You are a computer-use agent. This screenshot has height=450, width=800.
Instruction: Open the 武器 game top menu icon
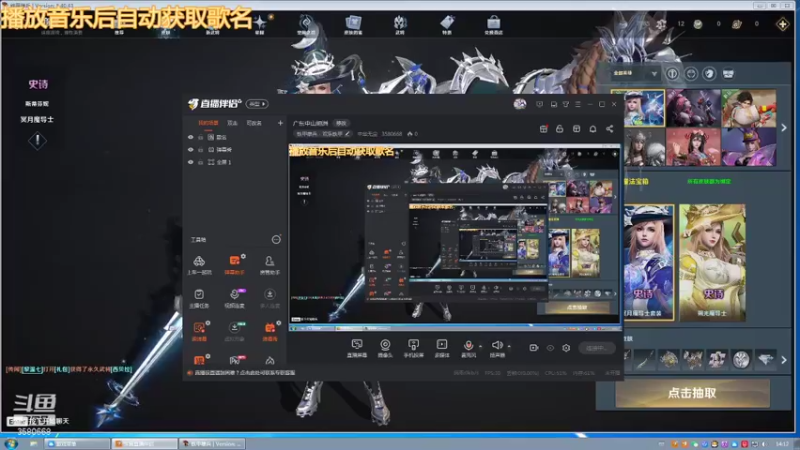pos(399,24)
